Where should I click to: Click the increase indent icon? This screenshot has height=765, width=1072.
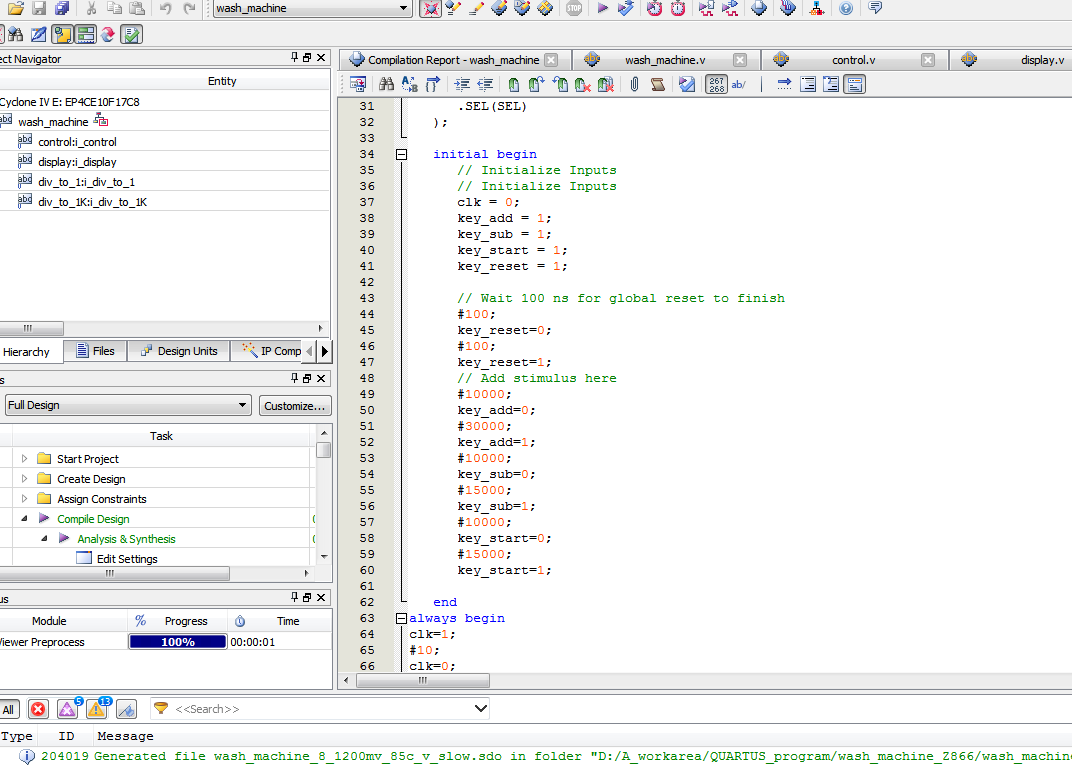pyautogui.click(x=462, y=85)
